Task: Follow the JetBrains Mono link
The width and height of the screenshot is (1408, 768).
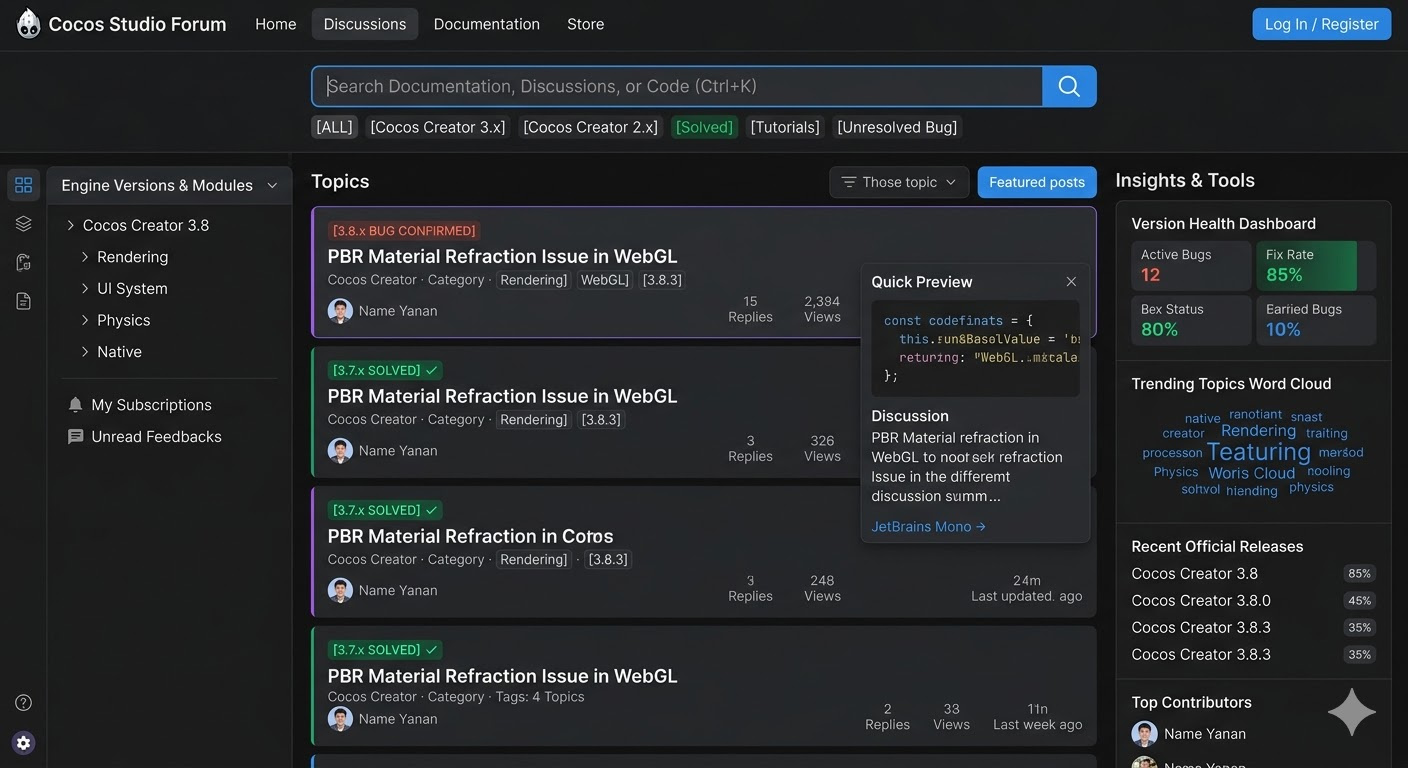Action: (928, 527)
